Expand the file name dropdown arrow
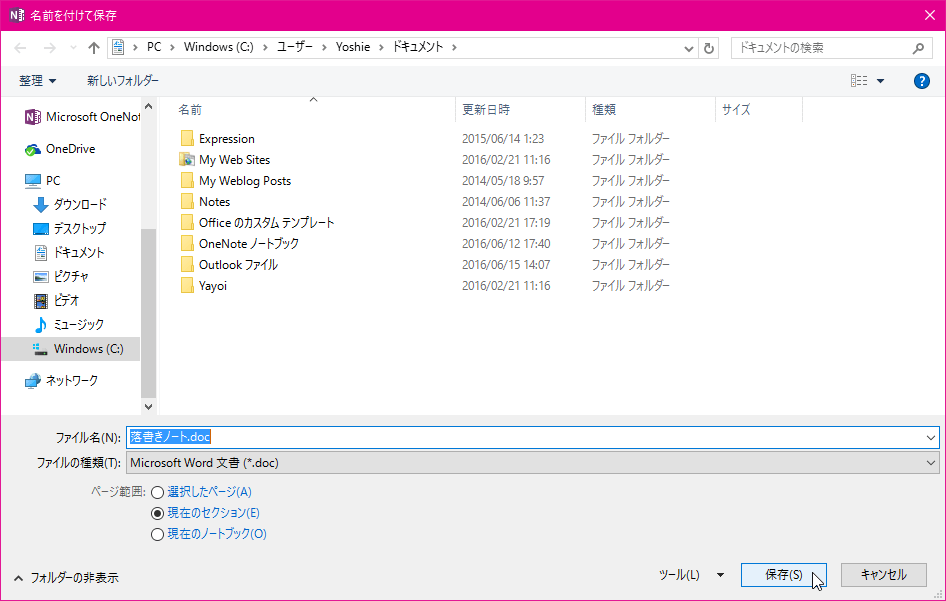The image size is (946, 601). coord(931,437)
